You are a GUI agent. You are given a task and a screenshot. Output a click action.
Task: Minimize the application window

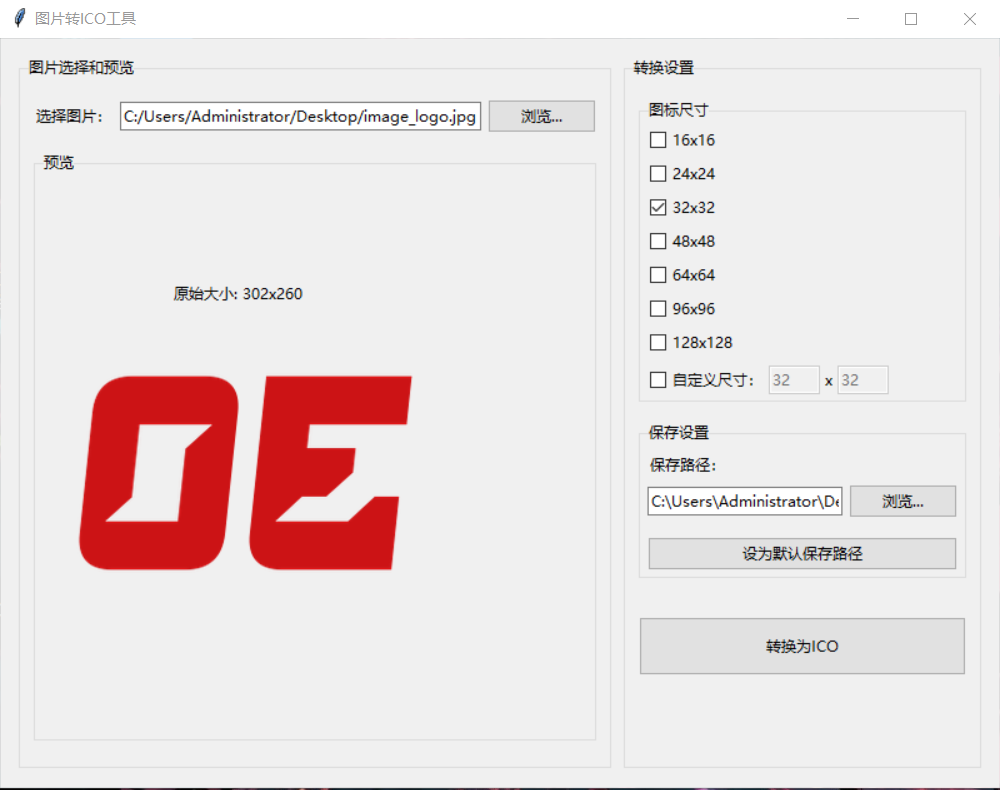pos(853,19)
